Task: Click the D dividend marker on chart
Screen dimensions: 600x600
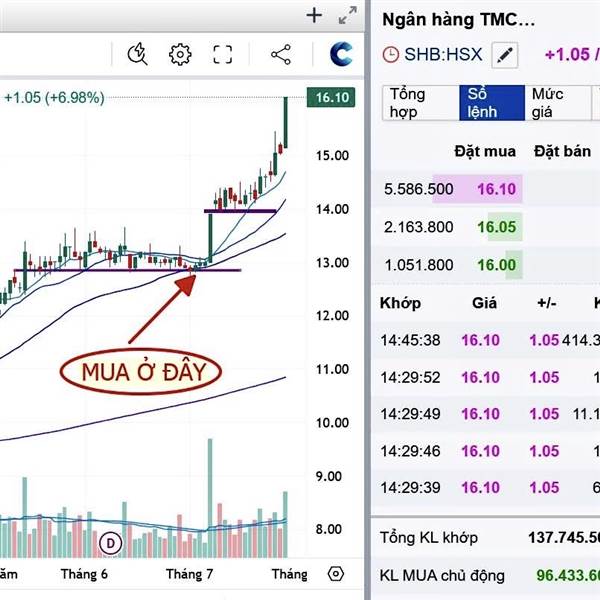Action: click(x=111, y=543)
